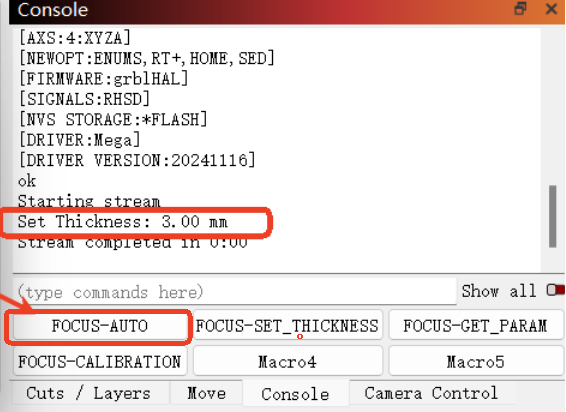Close the Console panel

pyautogui.click(x=551, y=9)
